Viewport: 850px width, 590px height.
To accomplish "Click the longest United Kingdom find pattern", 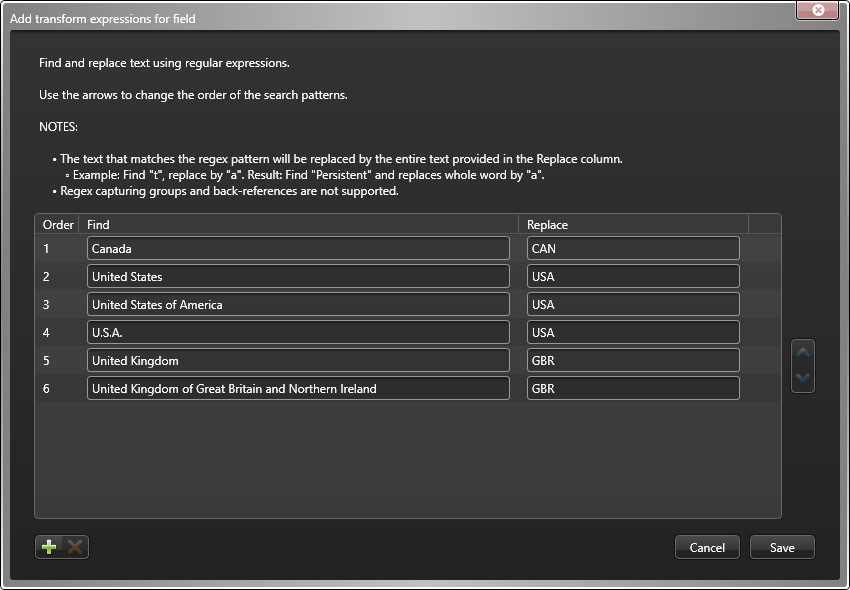I will 297,388.
